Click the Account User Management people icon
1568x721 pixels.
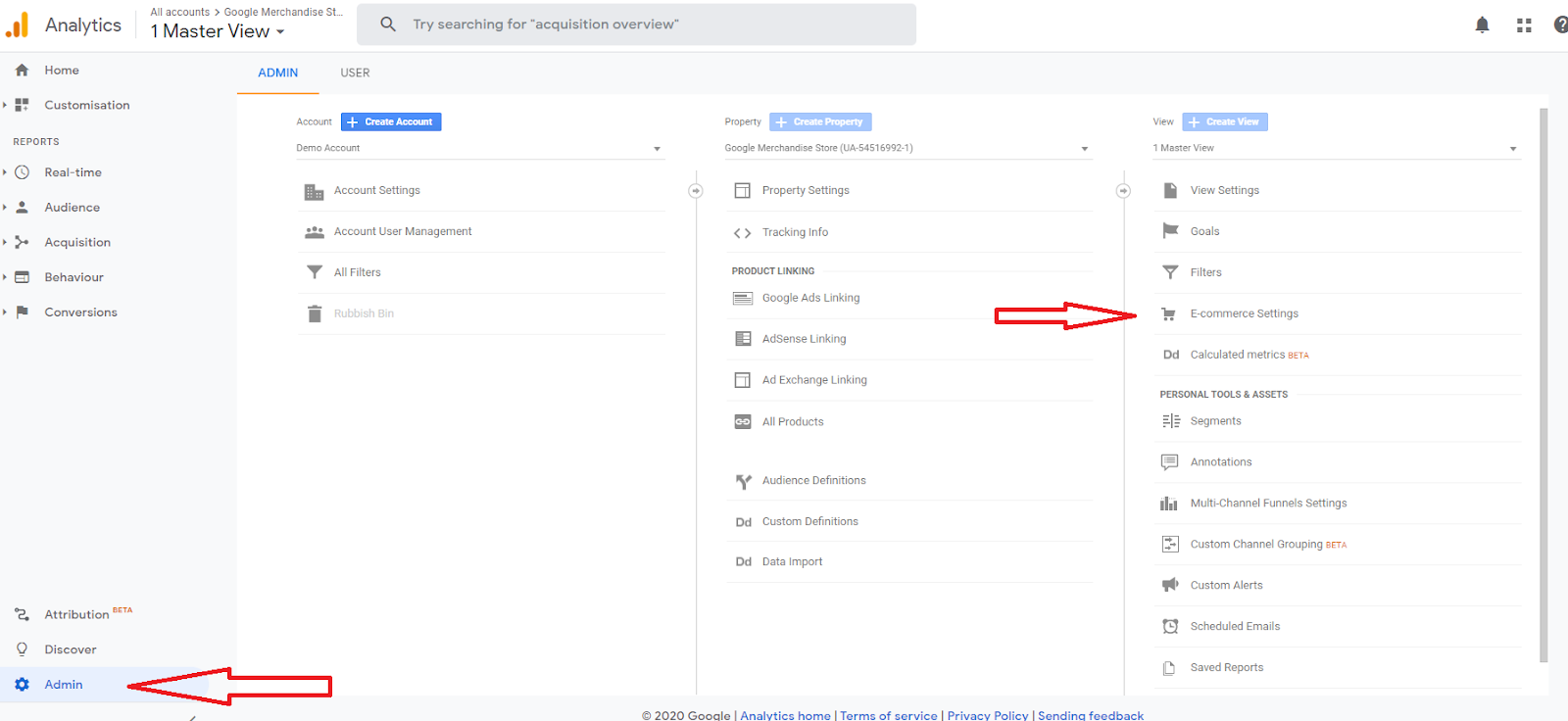314,232
